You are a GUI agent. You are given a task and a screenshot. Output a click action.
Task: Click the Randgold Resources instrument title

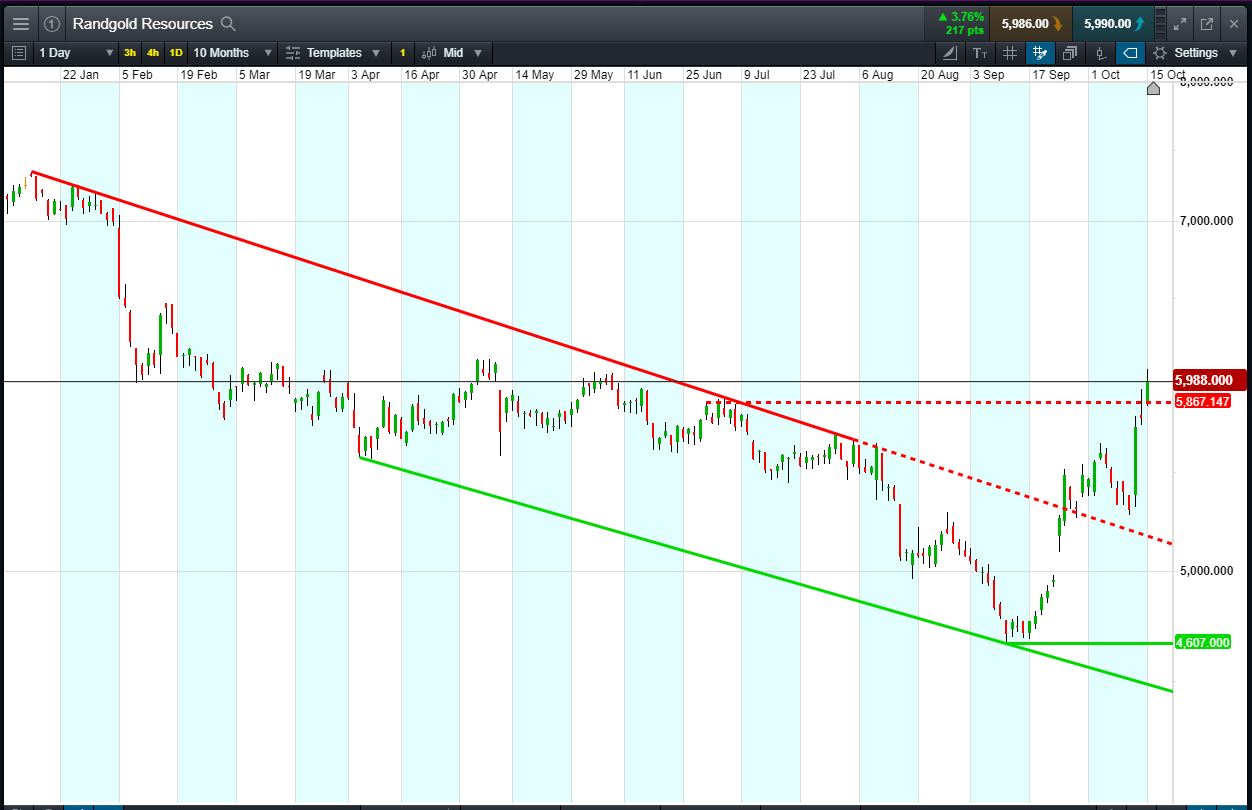pos(142,24)
